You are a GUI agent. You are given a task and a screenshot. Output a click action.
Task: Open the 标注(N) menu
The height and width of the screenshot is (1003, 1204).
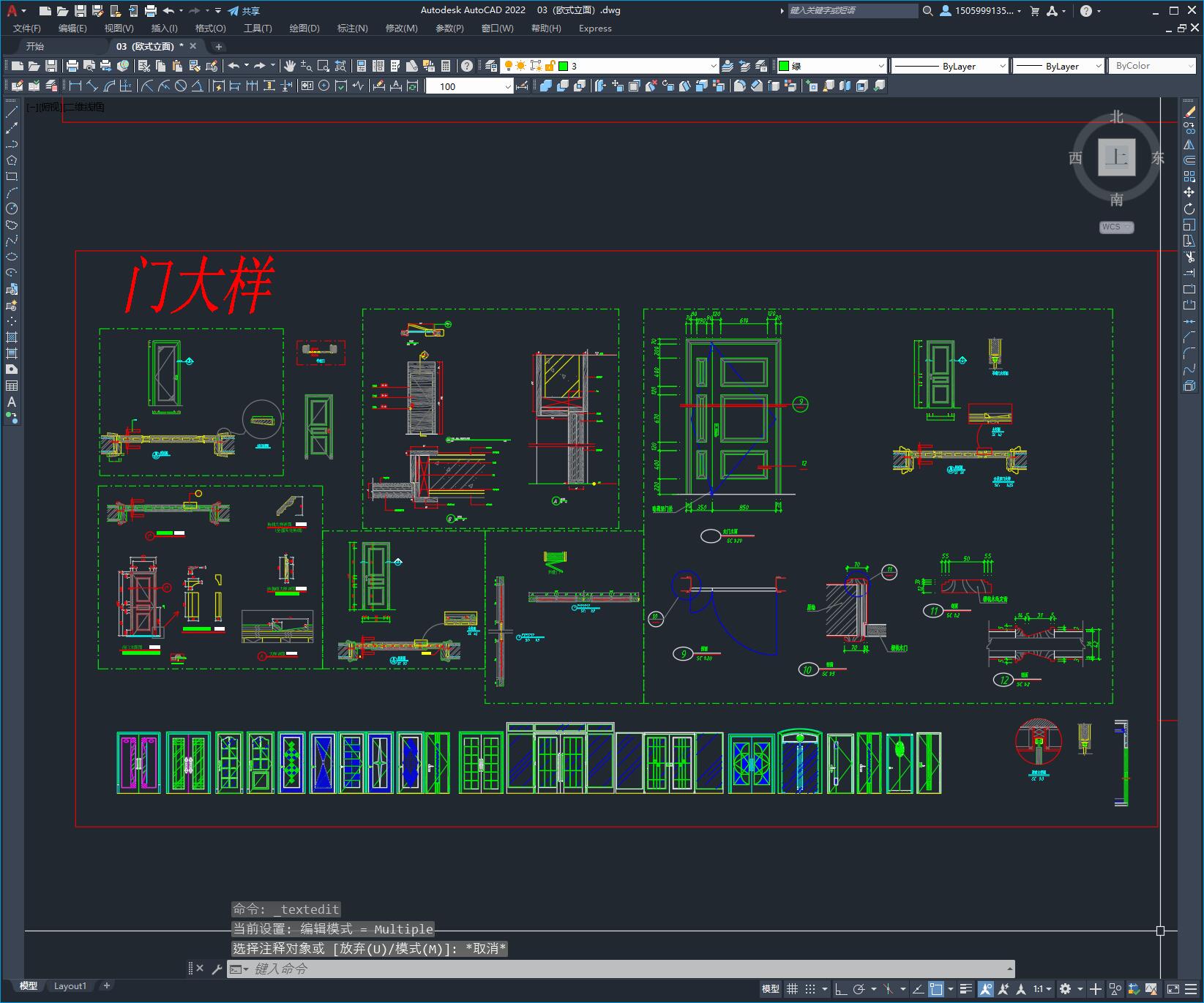(352, 29)
